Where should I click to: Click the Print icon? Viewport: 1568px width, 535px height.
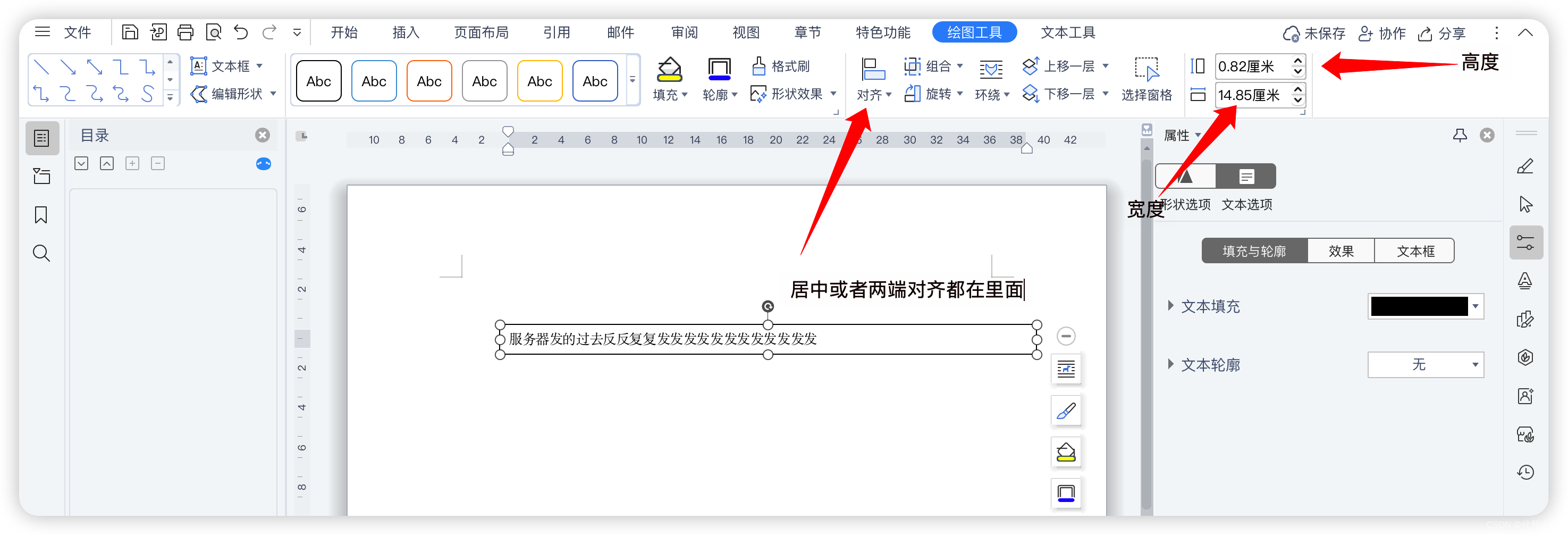[x=186, y=32]
